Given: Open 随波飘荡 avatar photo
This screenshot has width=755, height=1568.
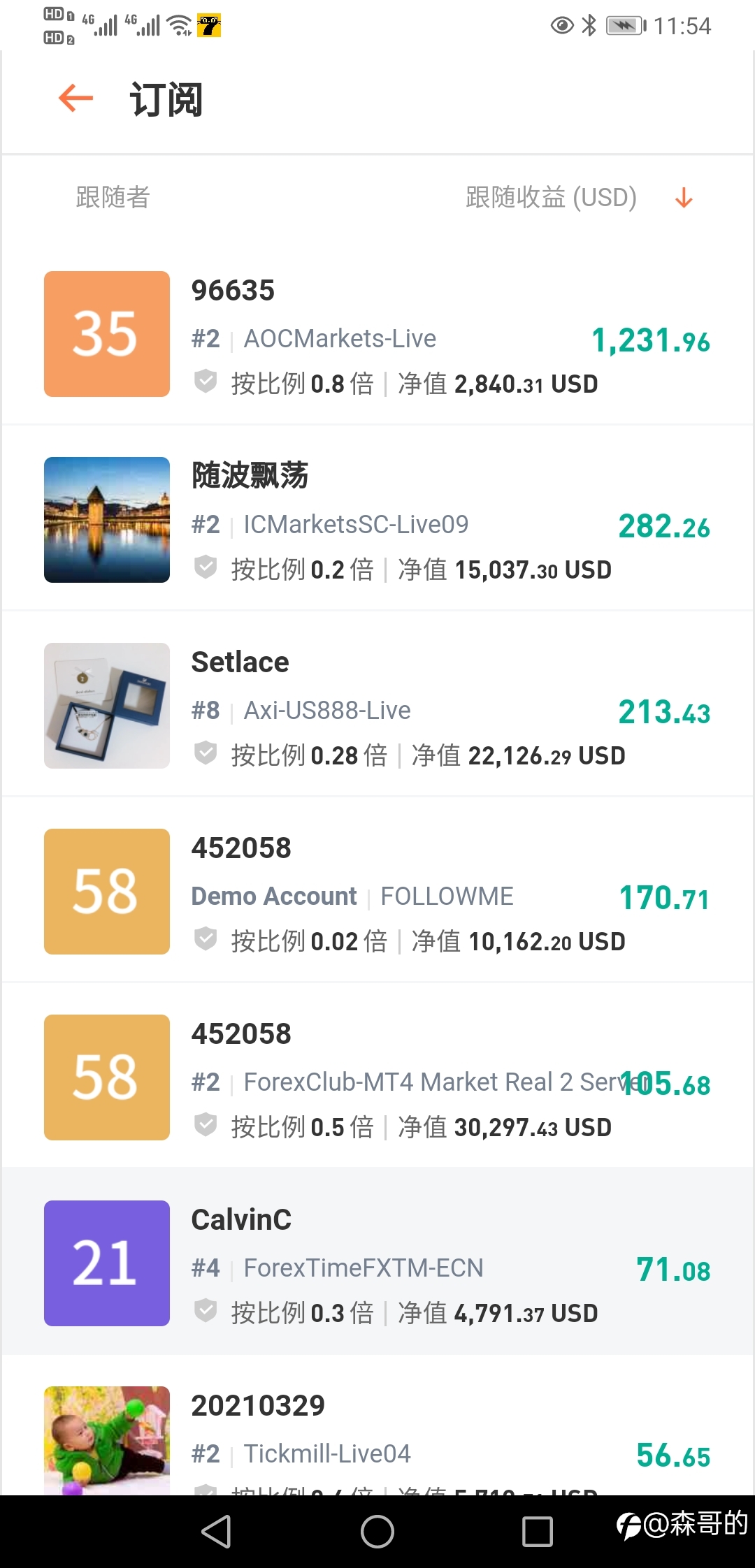Looking at the screenshot, I should click(107, 520).
